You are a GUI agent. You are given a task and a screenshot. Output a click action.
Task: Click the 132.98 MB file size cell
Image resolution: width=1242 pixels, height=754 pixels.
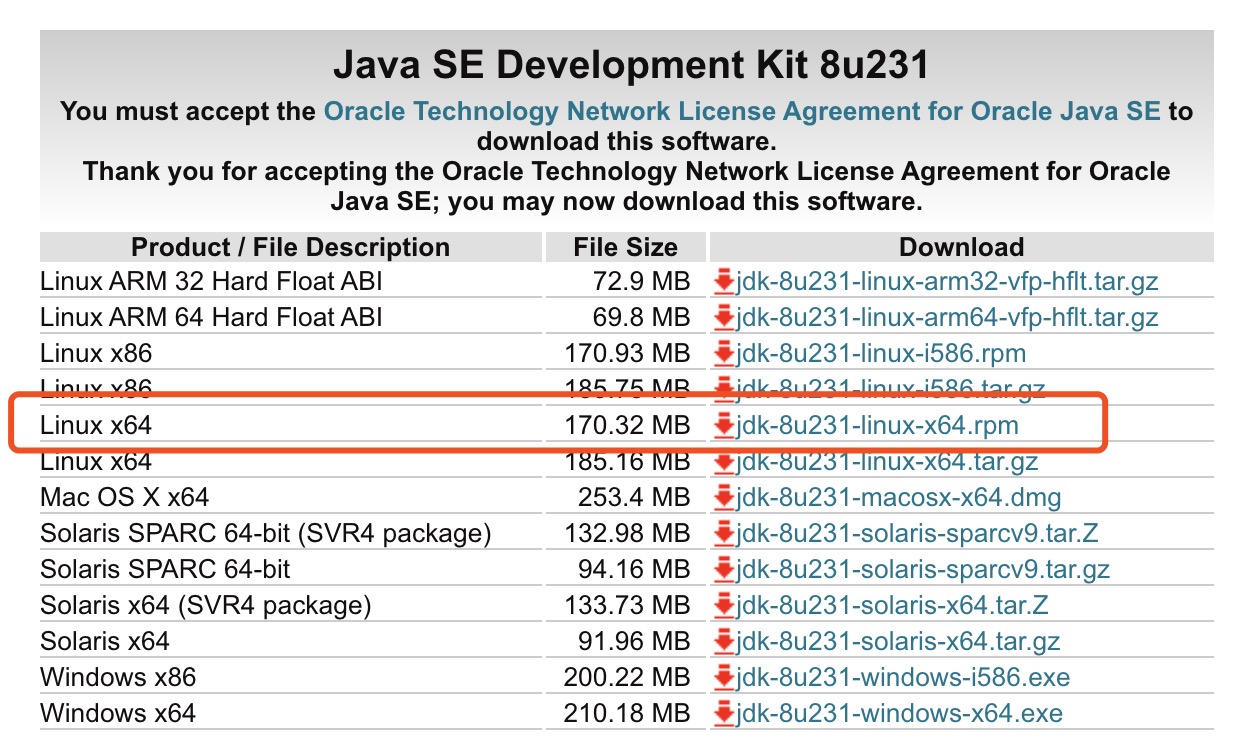coord(626,534)
